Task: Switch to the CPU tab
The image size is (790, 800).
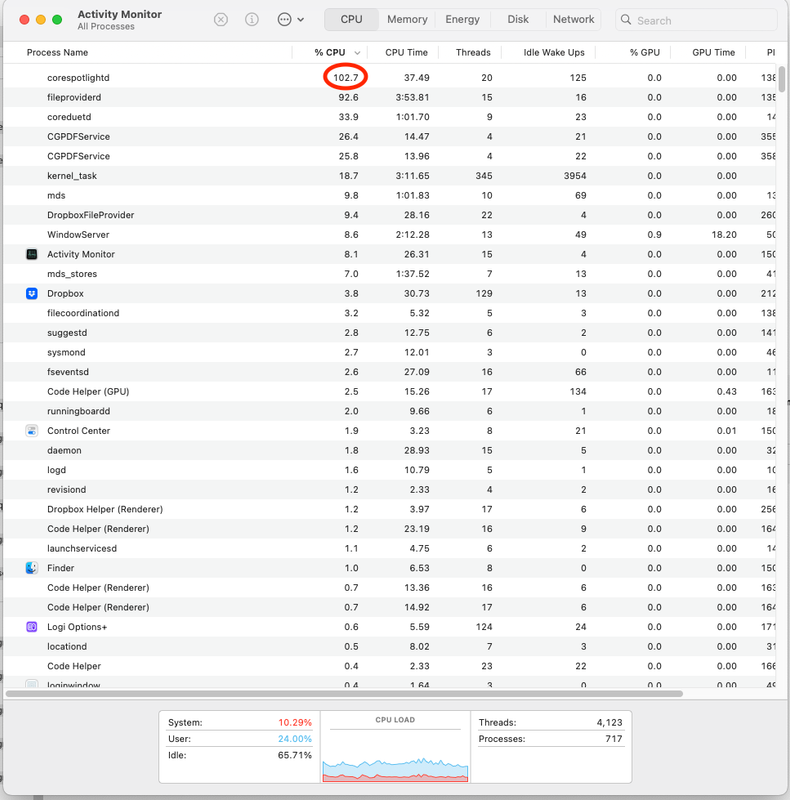Action: tap(351, 19)
